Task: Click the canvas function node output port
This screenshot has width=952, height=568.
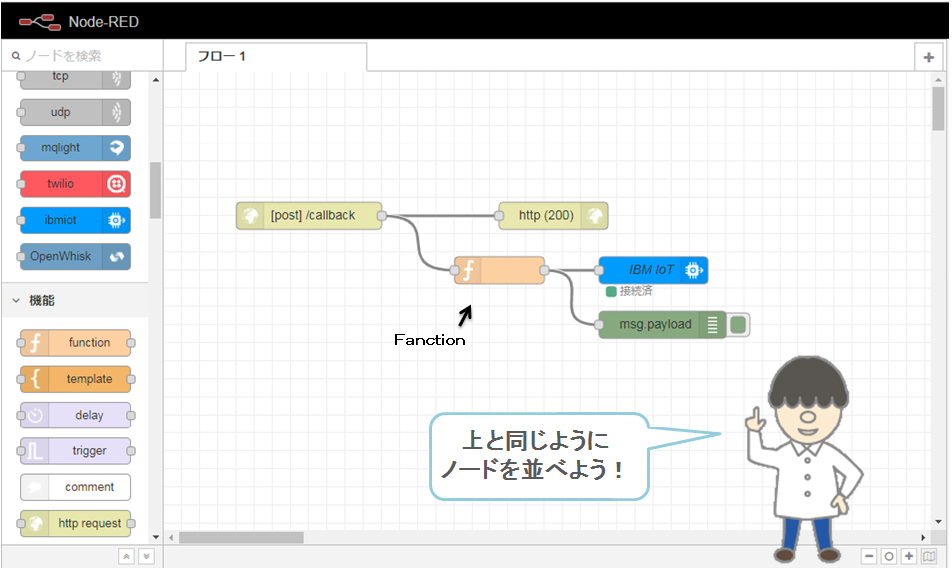Action: coord(545,270)
